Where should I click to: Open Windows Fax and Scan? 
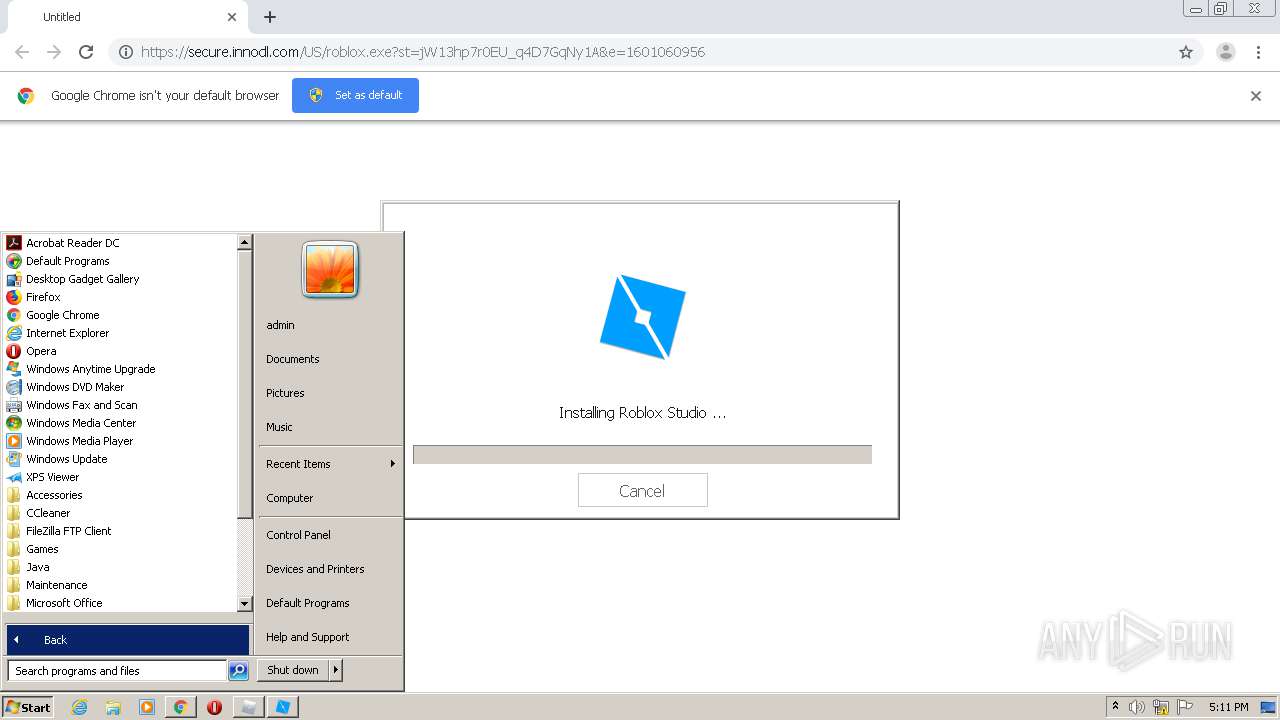point(72,405)
